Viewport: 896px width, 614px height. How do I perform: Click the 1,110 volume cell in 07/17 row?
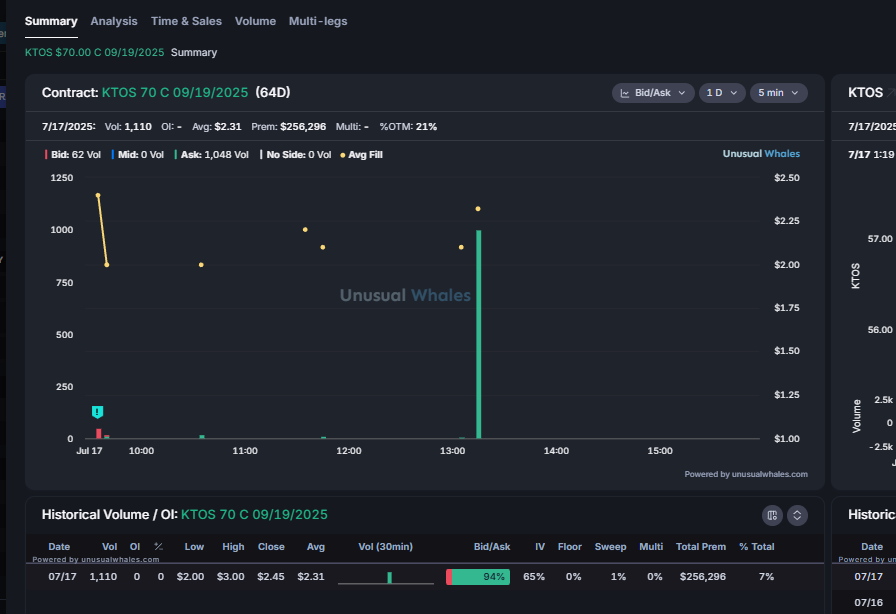[103, 576]
